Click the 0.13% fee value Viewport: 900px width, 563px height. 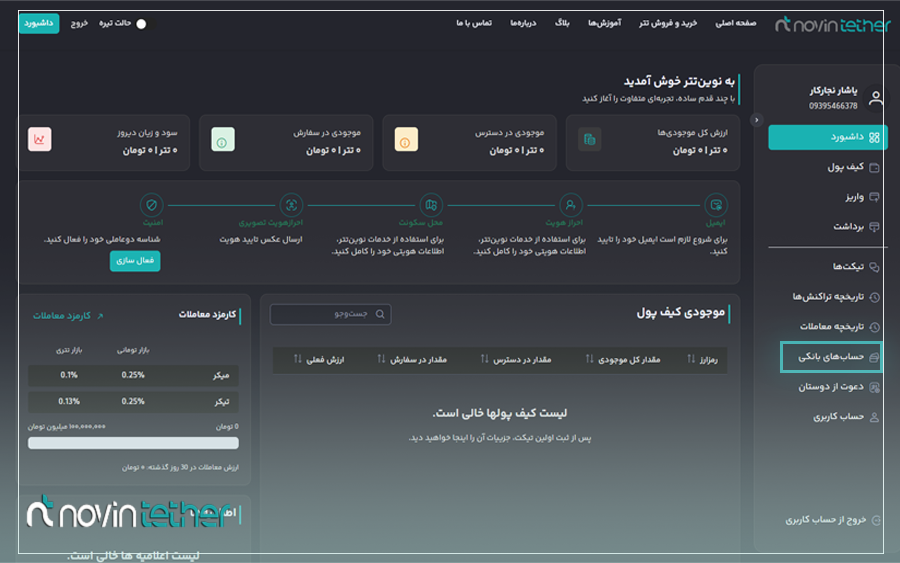pos(69,402)
